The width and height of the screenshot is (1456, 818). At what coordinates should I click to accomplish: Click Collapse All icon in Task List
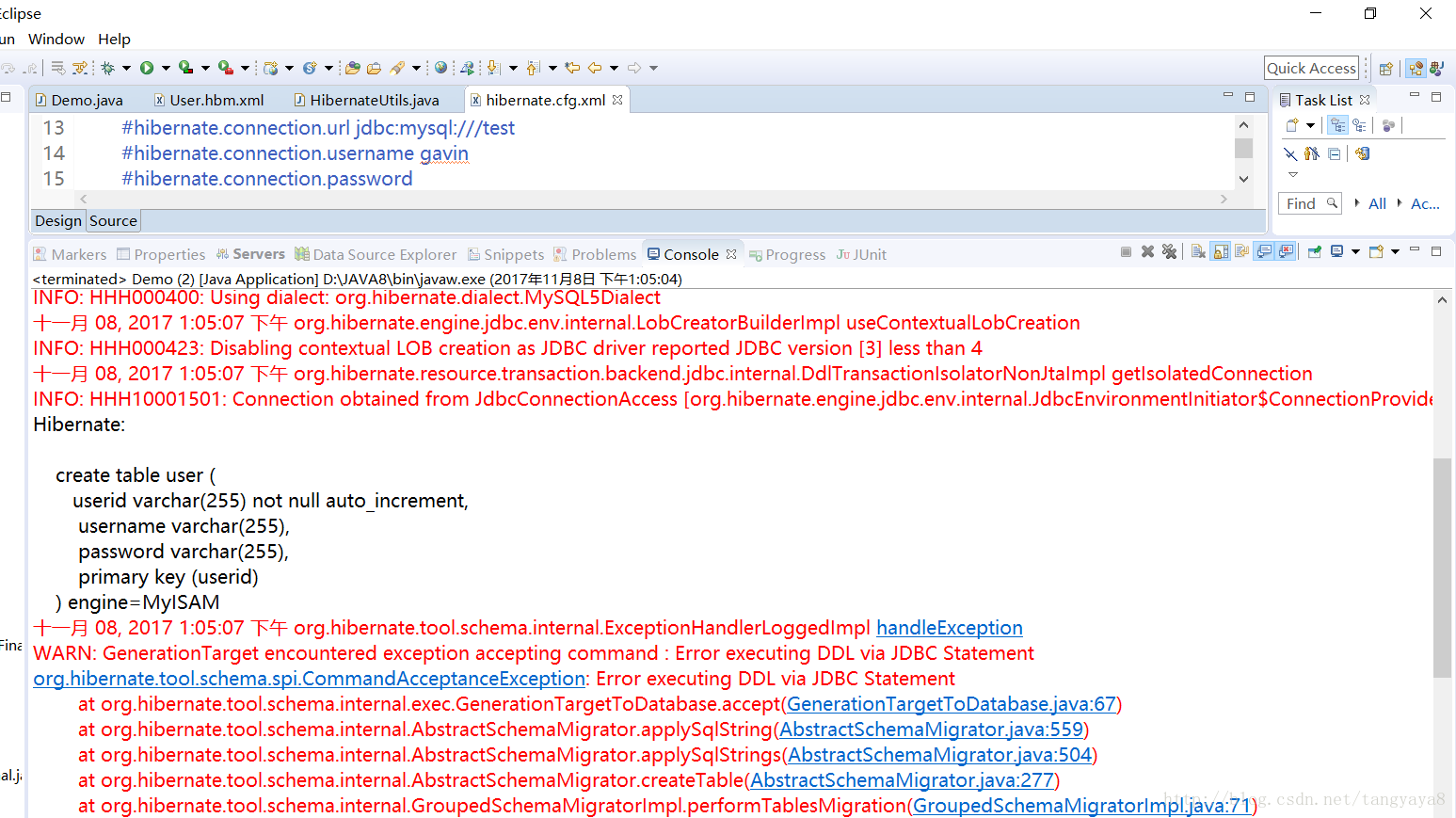[x=1334, y=153]
